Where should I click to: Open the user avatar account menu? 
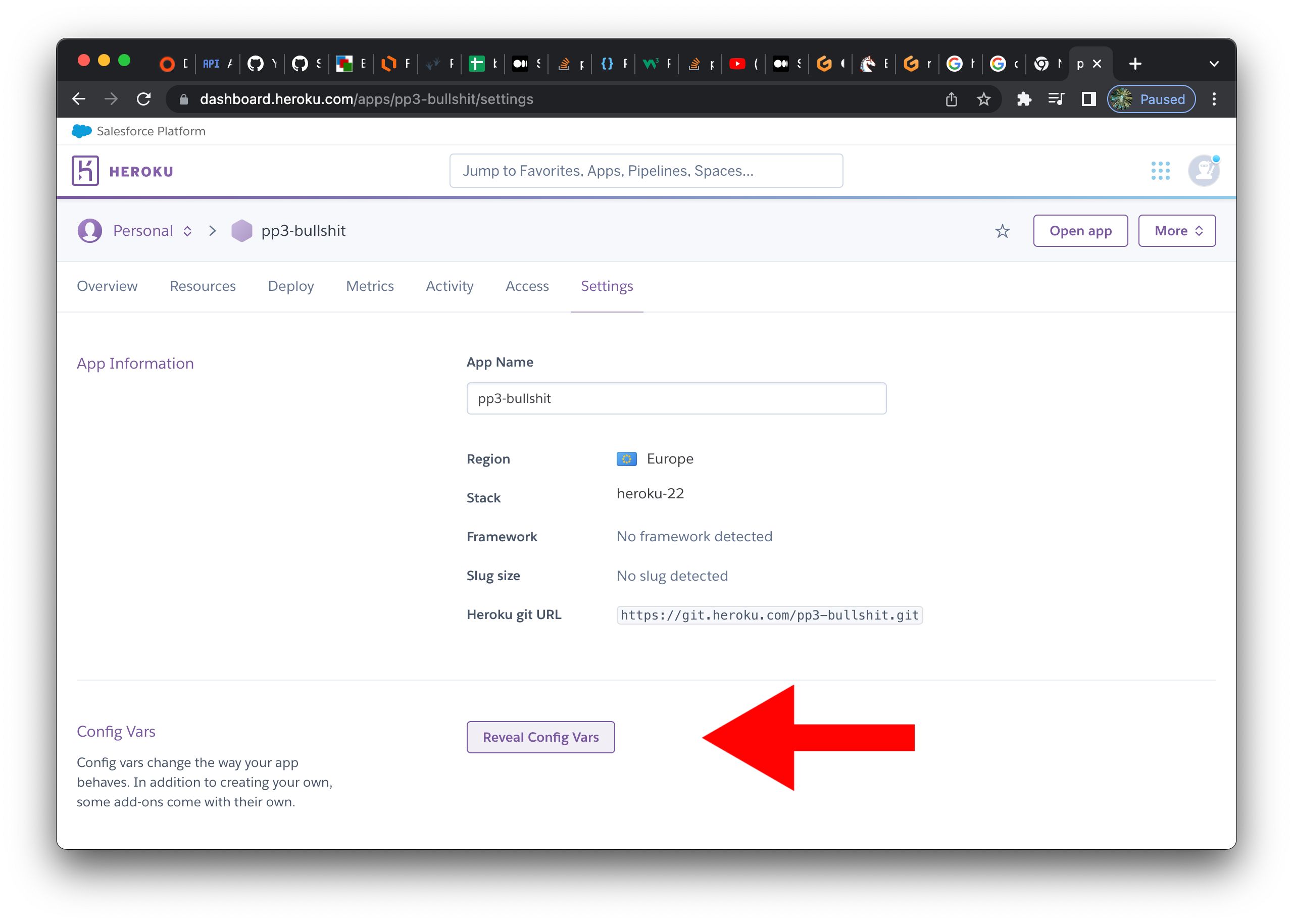click(x=1203, y=171)
